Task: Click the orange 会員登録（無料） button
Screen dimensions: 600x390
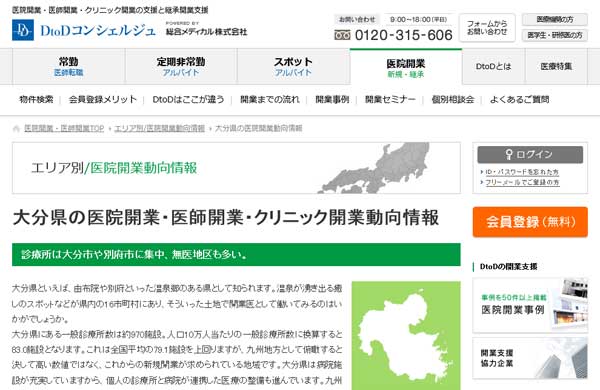Action: [530, 222]
